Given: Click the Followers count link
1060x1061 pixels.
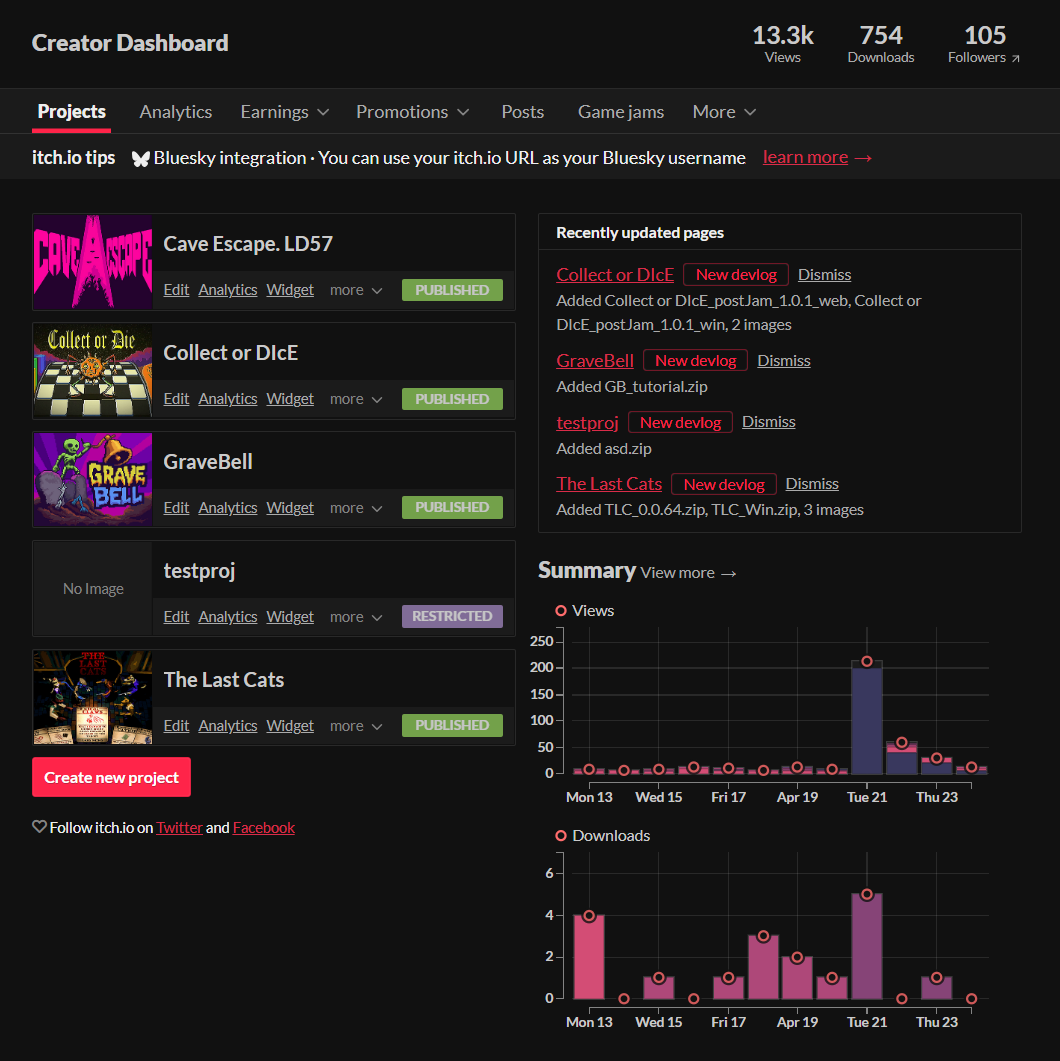Looking at the screenshot, I should (x=984, y=44).
